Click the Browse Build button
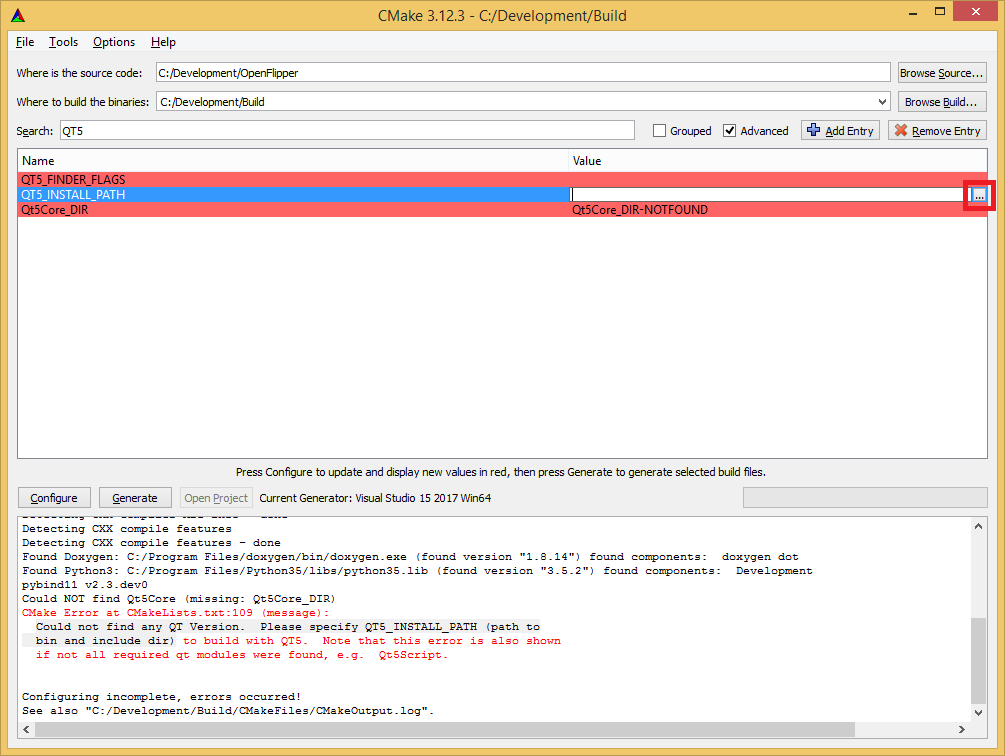 [941, 101]
